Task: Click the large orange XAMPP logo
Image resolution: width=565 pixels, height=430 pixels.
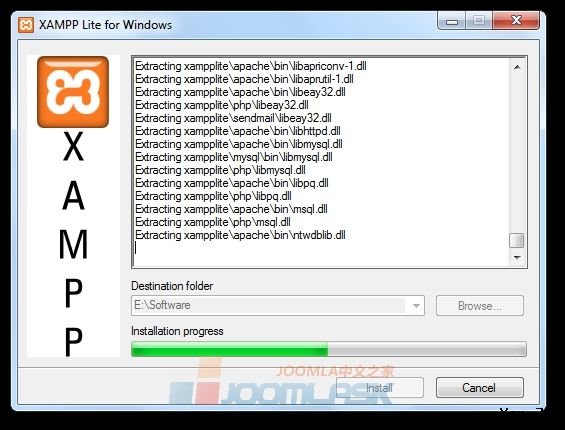Action: 73,92
